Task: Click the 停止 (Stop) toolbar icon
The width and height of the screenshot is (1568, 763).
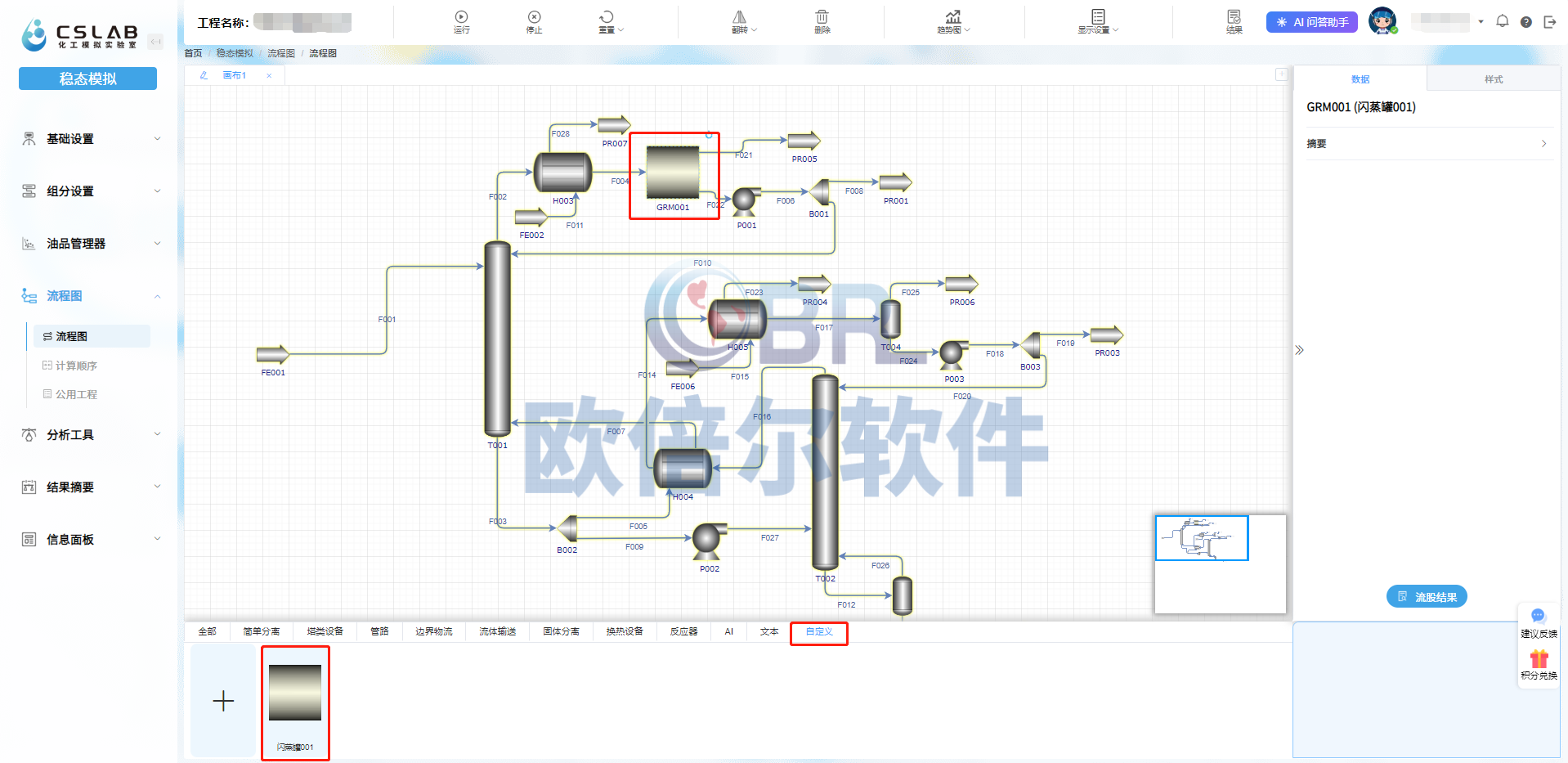Action: 534,21
